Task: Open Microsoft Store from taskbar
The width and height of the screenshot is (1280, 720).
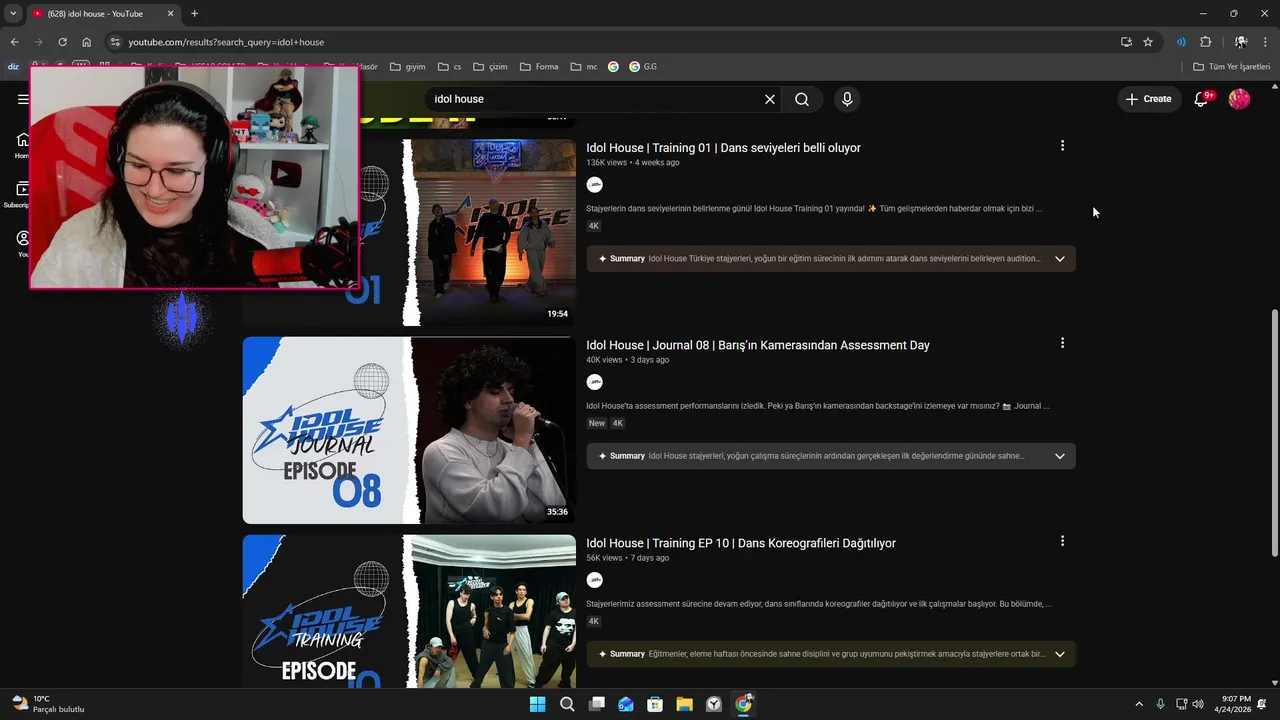Action: 655,704
